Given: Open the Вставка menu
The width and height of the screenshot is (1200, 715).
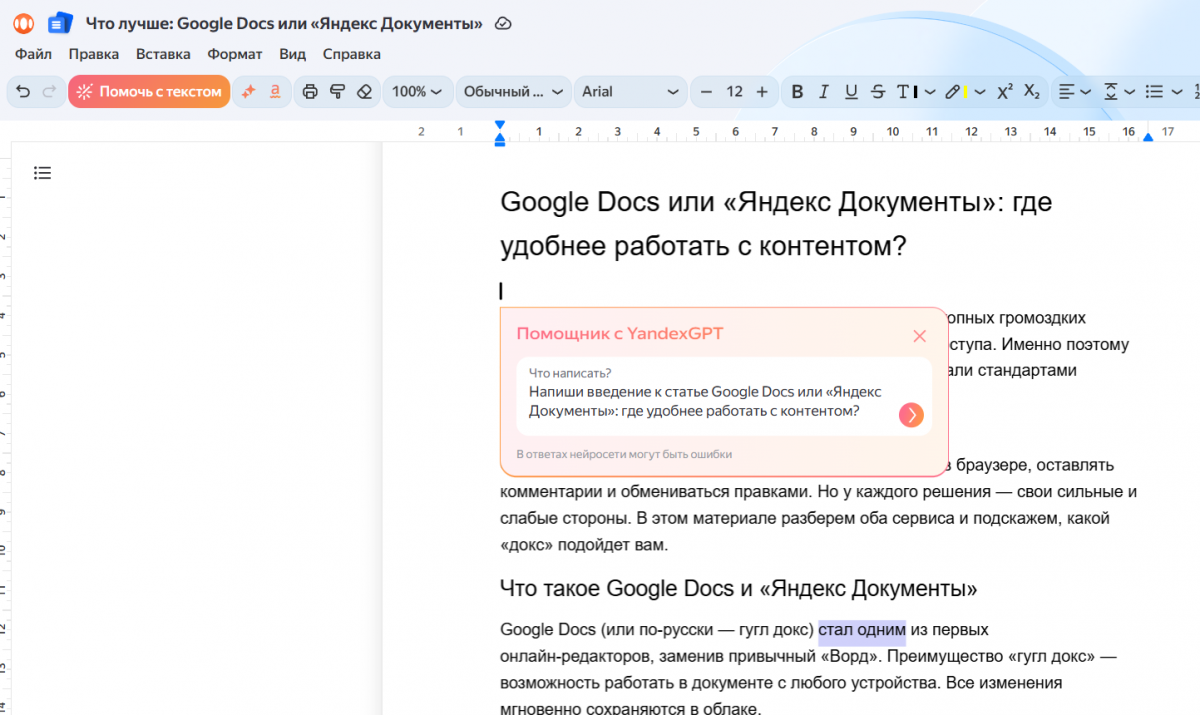Looking at the screenshot, I should [x=162, y=54].
